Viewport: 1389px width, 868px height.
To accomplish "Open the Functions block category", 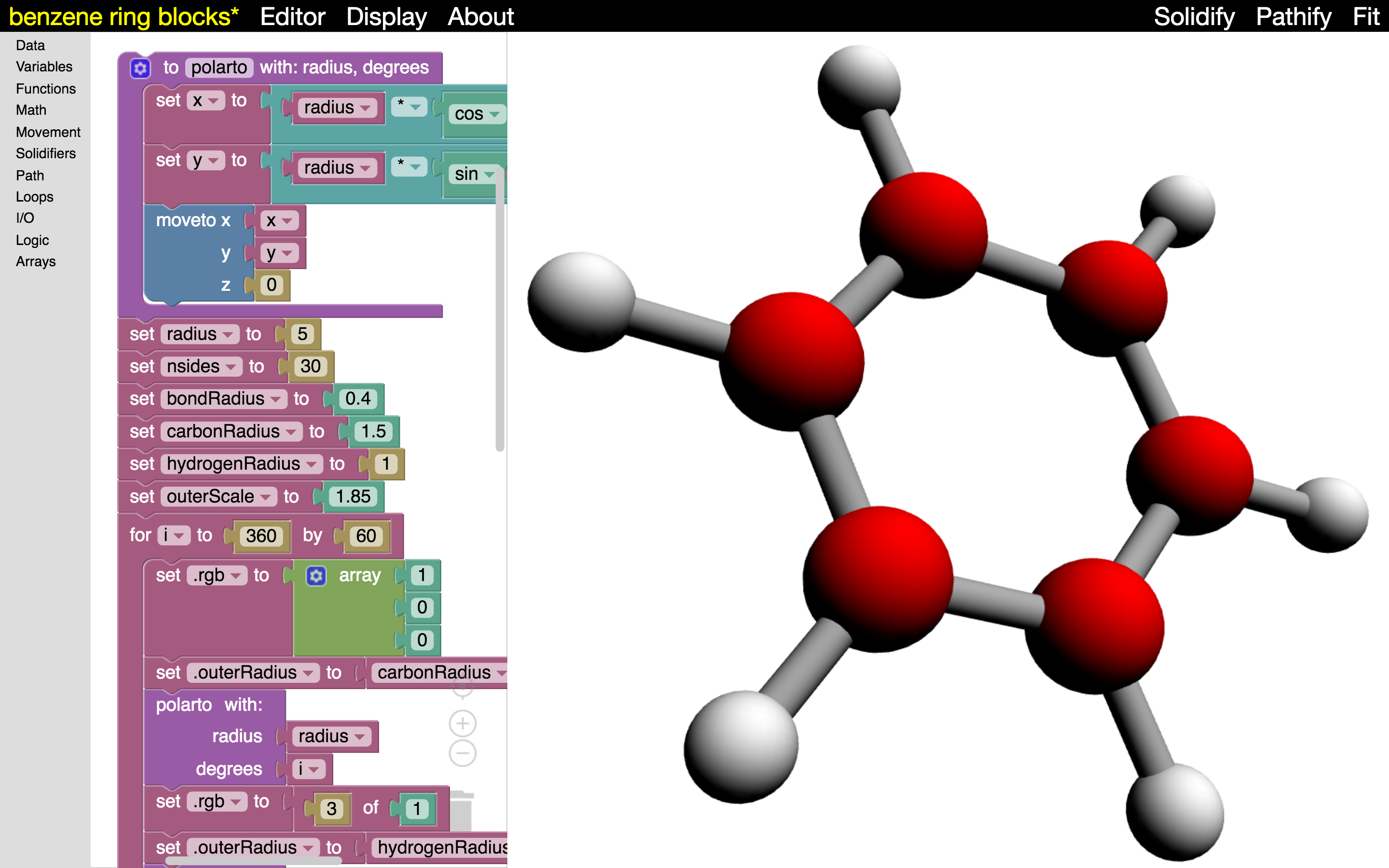I will coord(46,88).
